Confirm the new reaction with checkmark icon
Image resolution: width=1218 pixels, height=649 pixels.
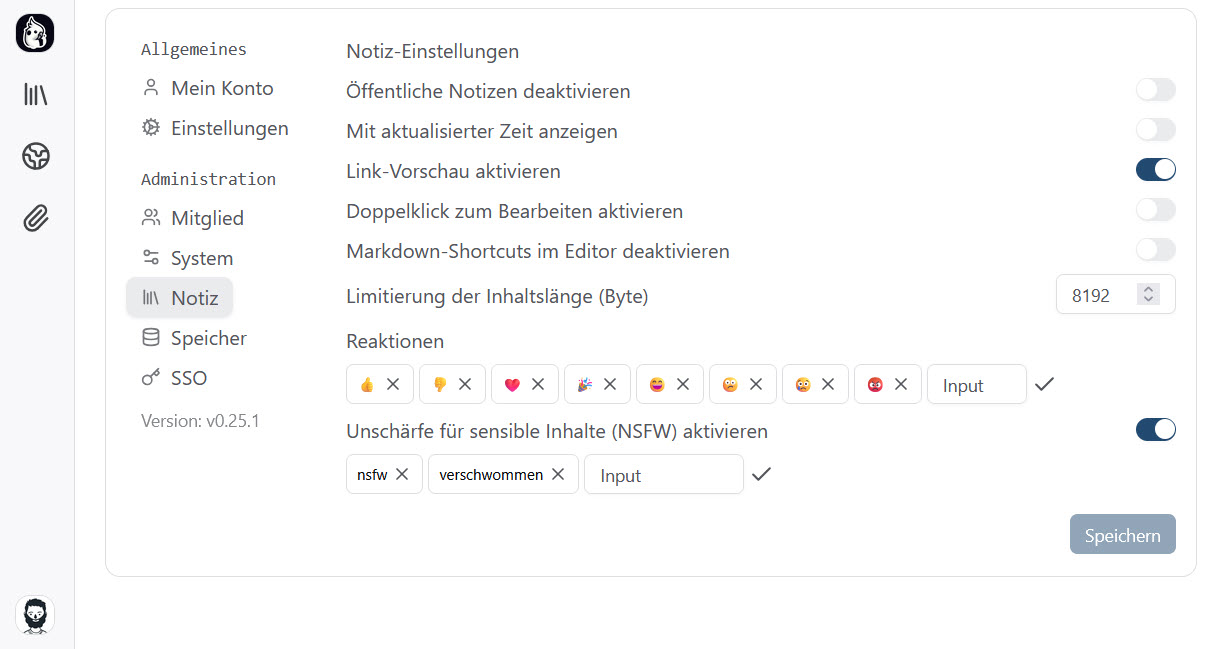click(x=1045, y=384)
